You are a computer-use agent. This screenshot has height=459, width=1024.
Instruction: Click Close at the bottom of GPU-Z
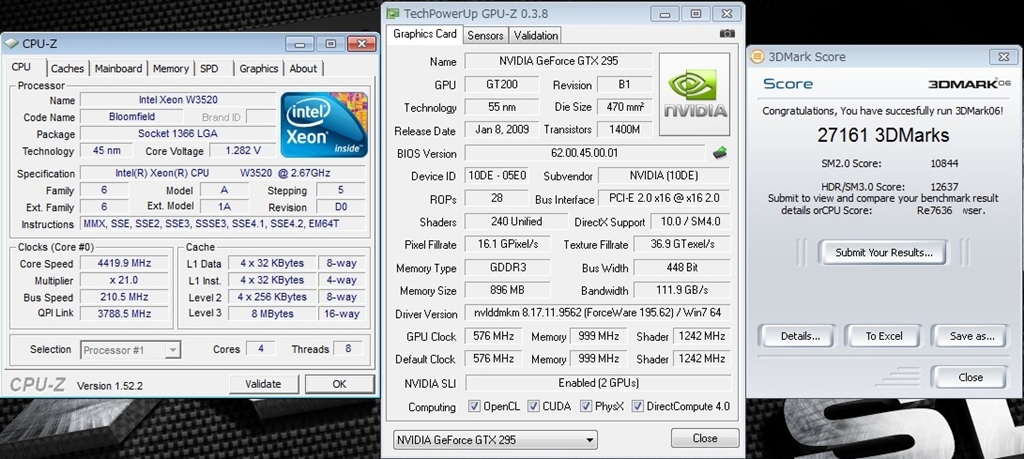pos(705,438)
